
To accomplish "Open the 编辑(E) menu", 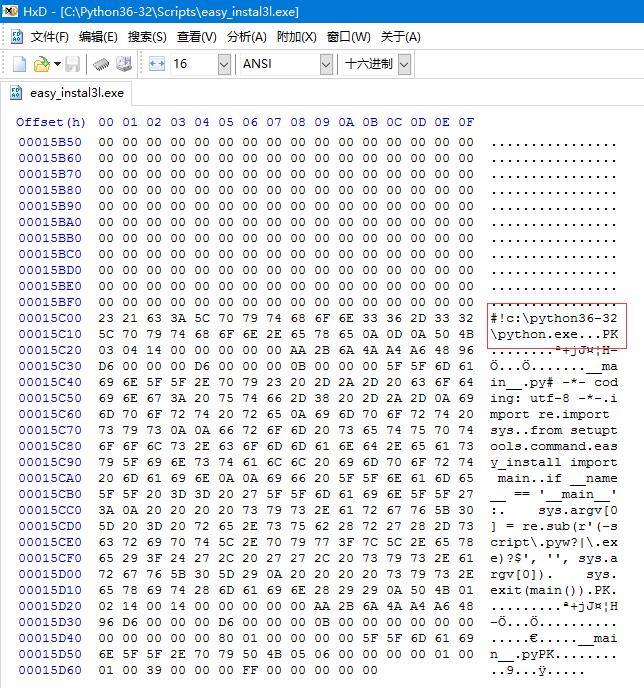I will 98,37.
